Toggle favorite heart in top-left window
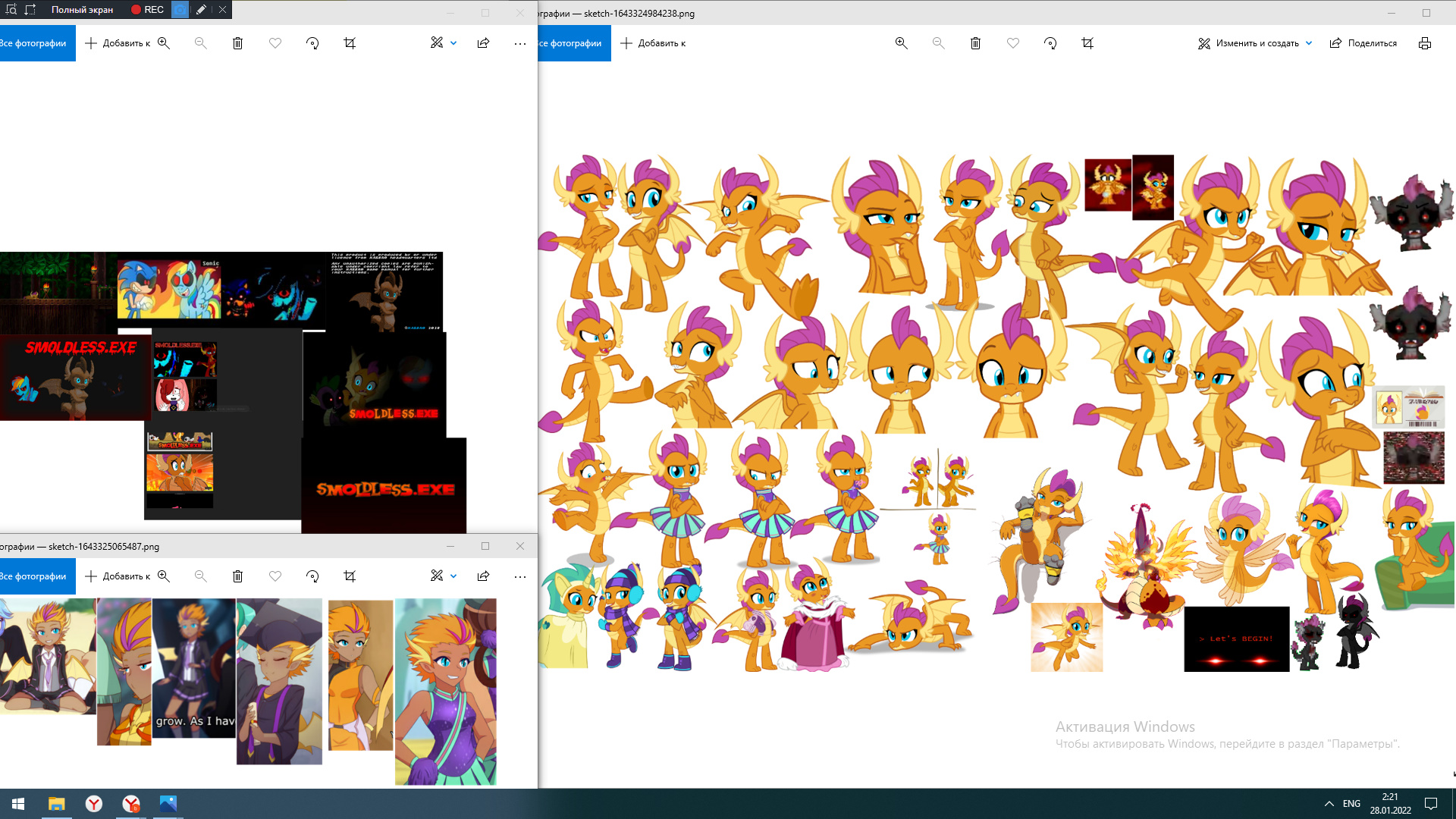Viewport: 1456px width, 819px height. [275, 43]
